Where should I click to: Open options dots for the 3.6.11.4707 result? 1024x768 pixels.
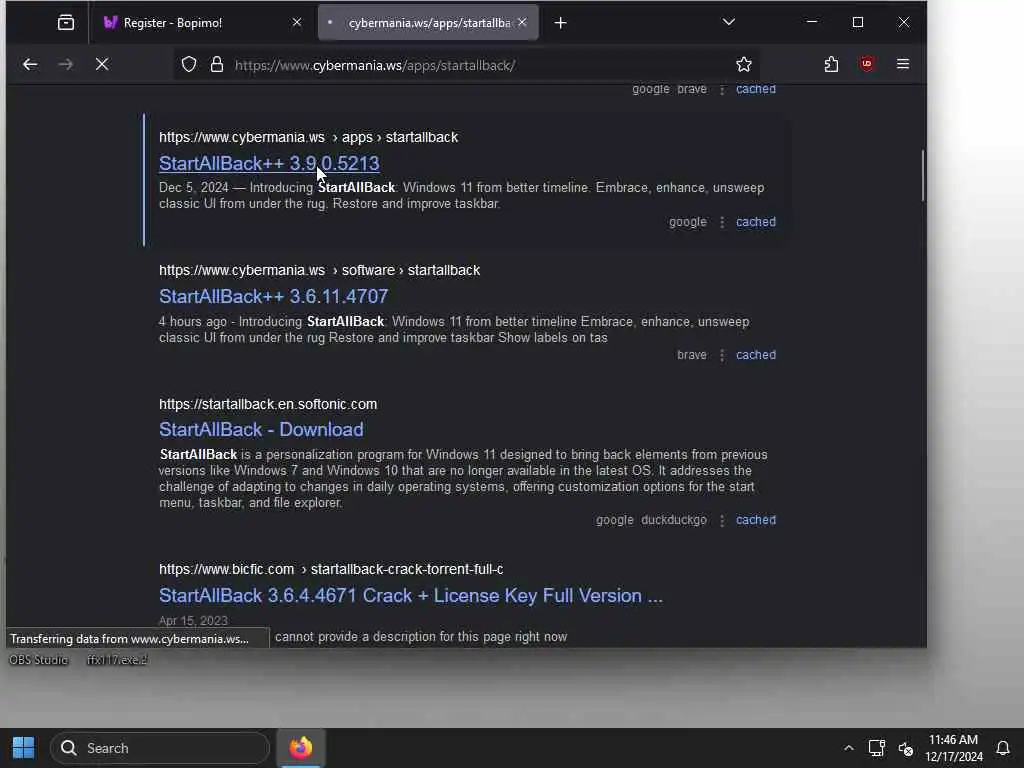(x=722, y=355)
